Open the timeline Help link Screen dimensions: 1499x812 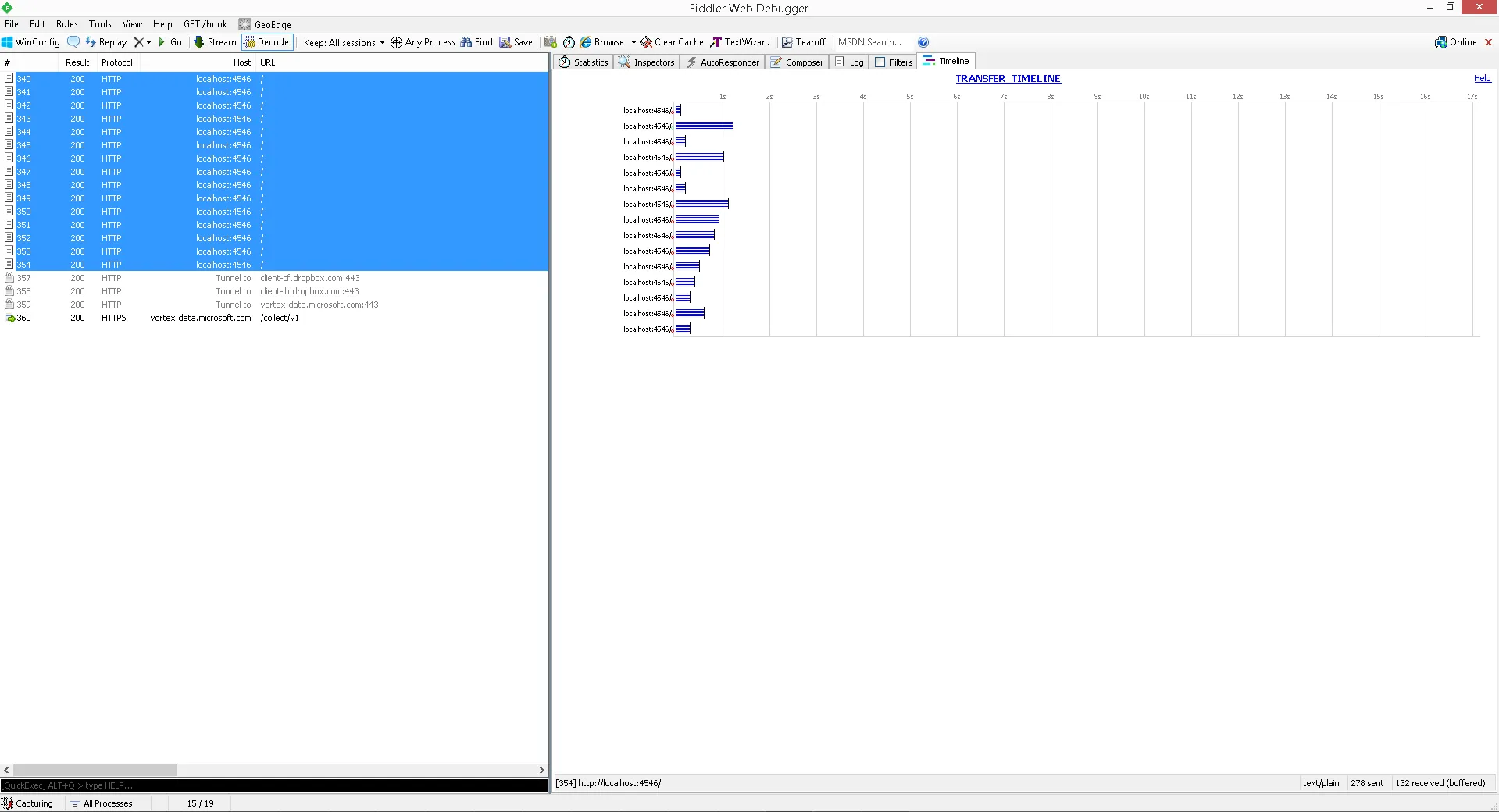click(x=1482, y=78)
